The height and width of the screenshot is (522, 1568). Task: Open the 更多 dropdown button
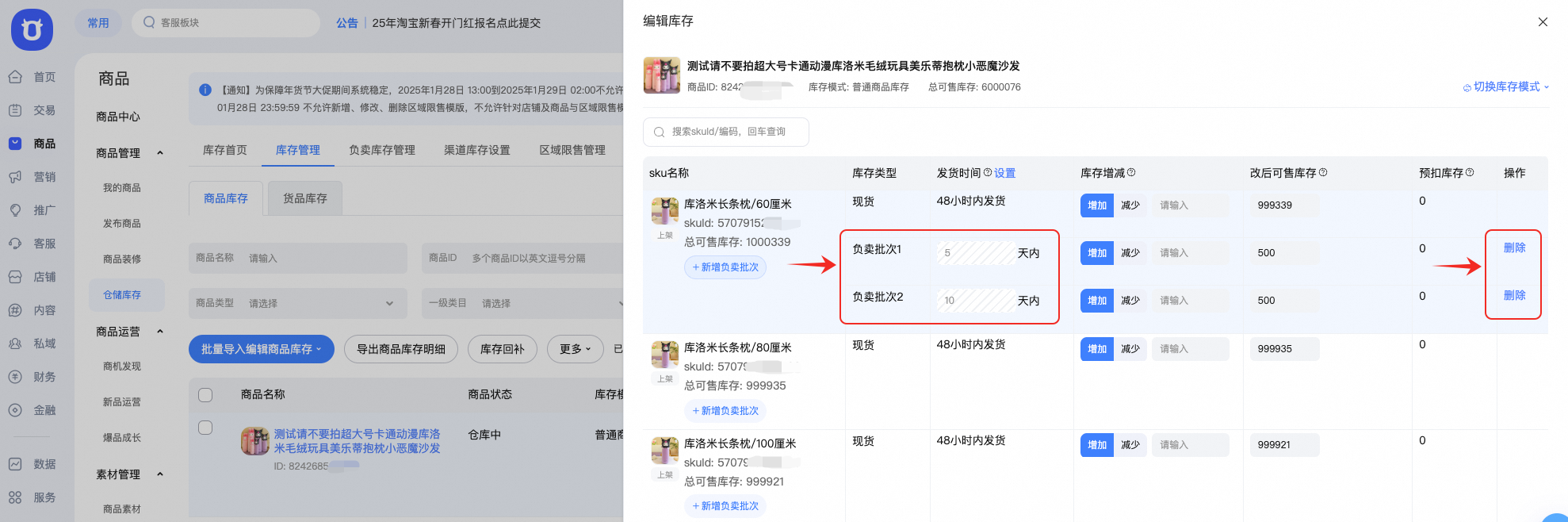point(576,349)
